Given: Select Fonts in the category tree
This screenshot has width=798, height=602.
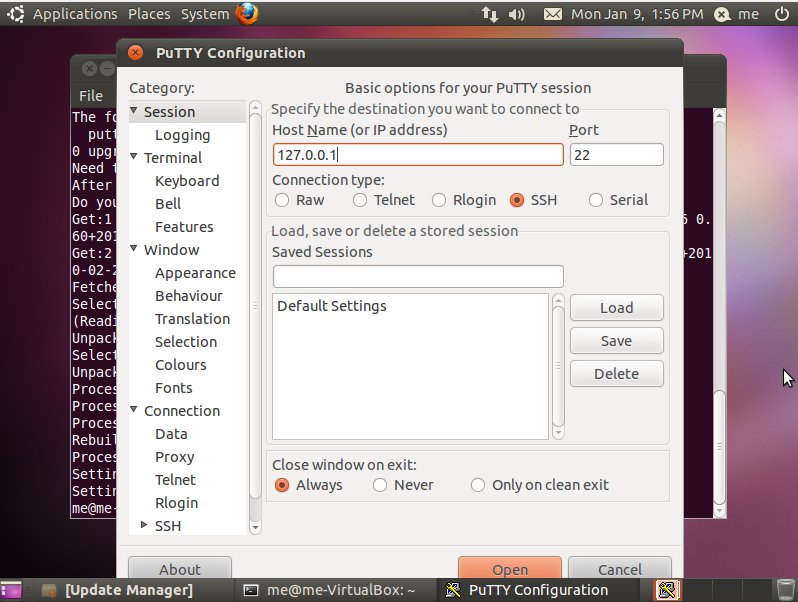Looking at the screenshot, I should coord(174,388).
